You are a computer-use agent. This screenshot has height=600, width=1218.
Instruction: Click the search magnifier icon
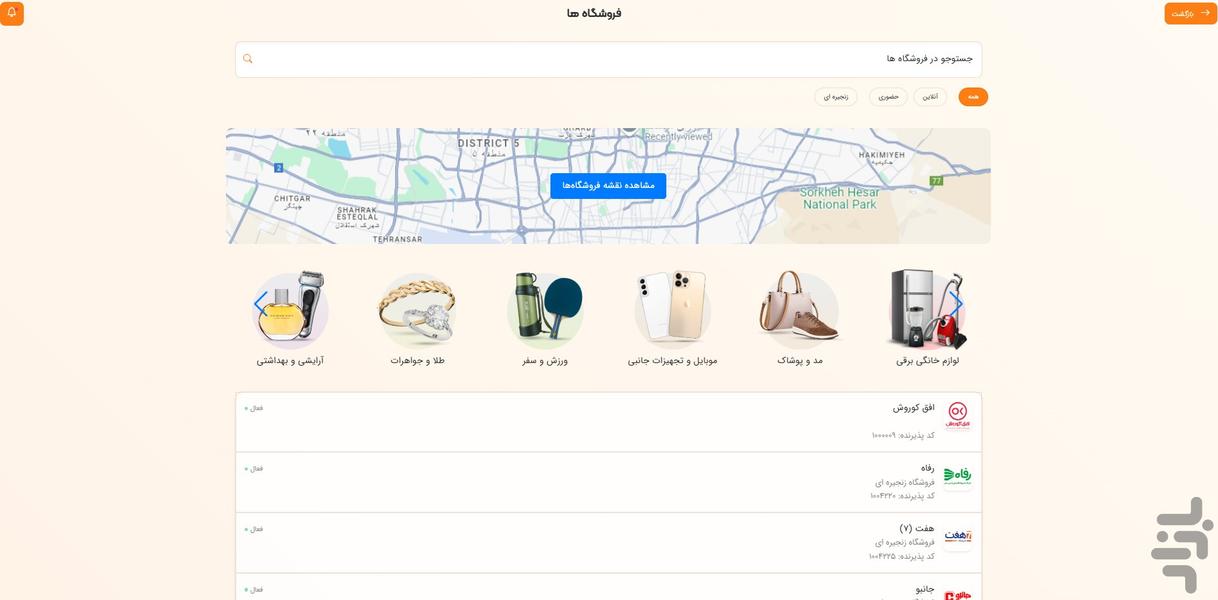(248, 59)
